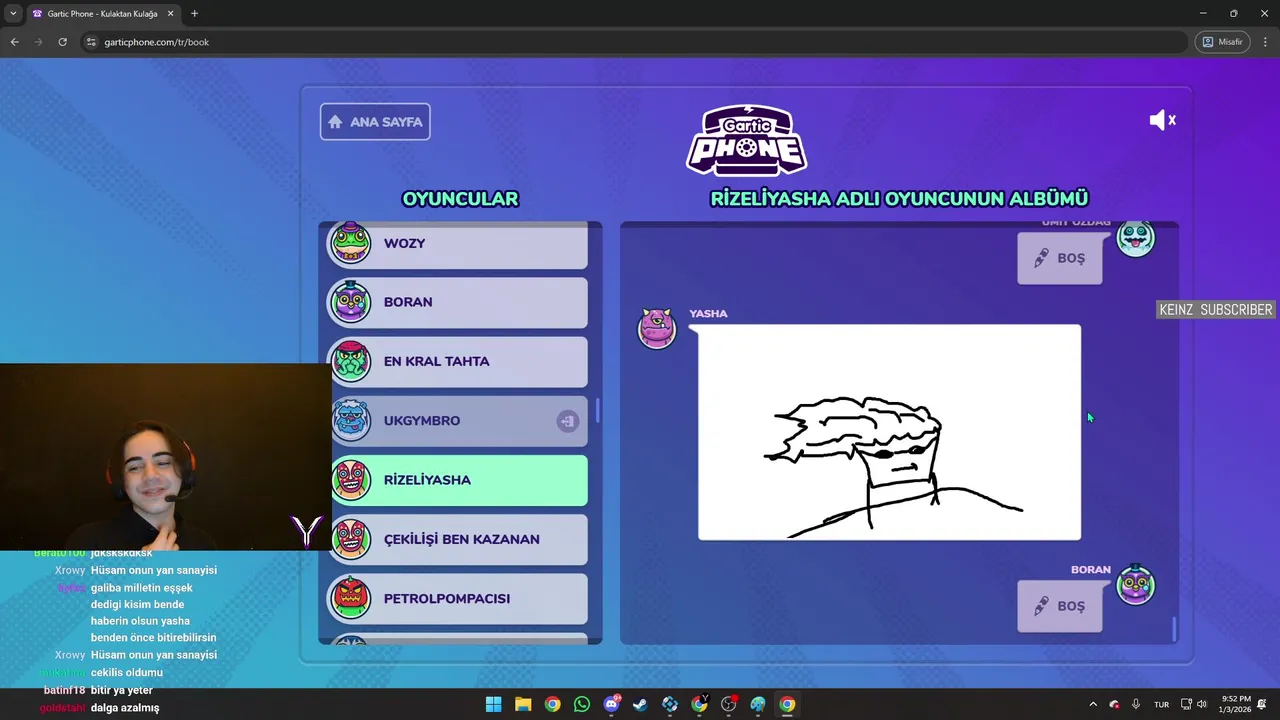Click the album panel scrollbar
The width and height of the screenshot is (1280, 720).
coord(1174,629)
